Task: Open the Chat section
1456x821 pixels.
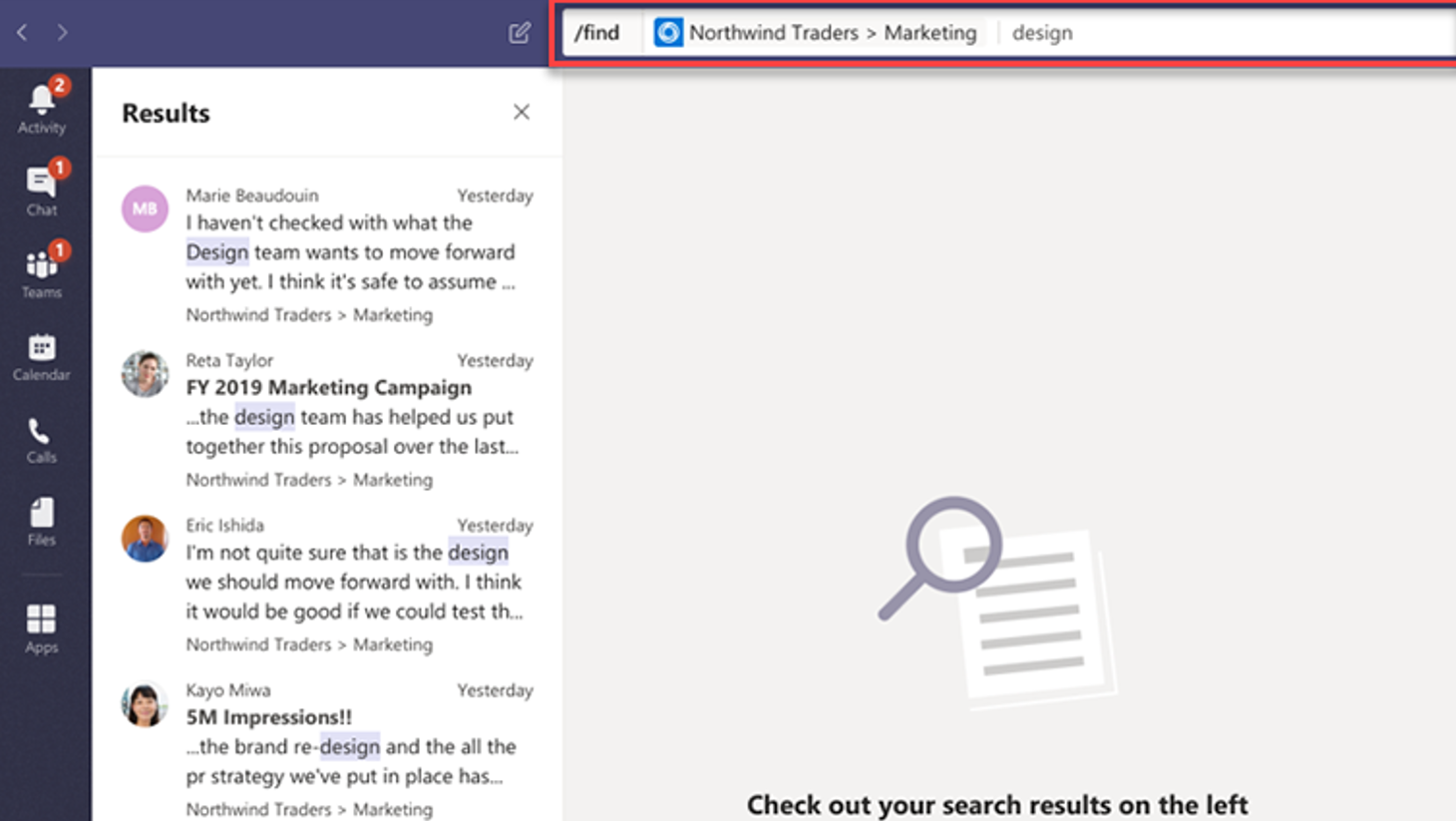Action: pos(41,190)
